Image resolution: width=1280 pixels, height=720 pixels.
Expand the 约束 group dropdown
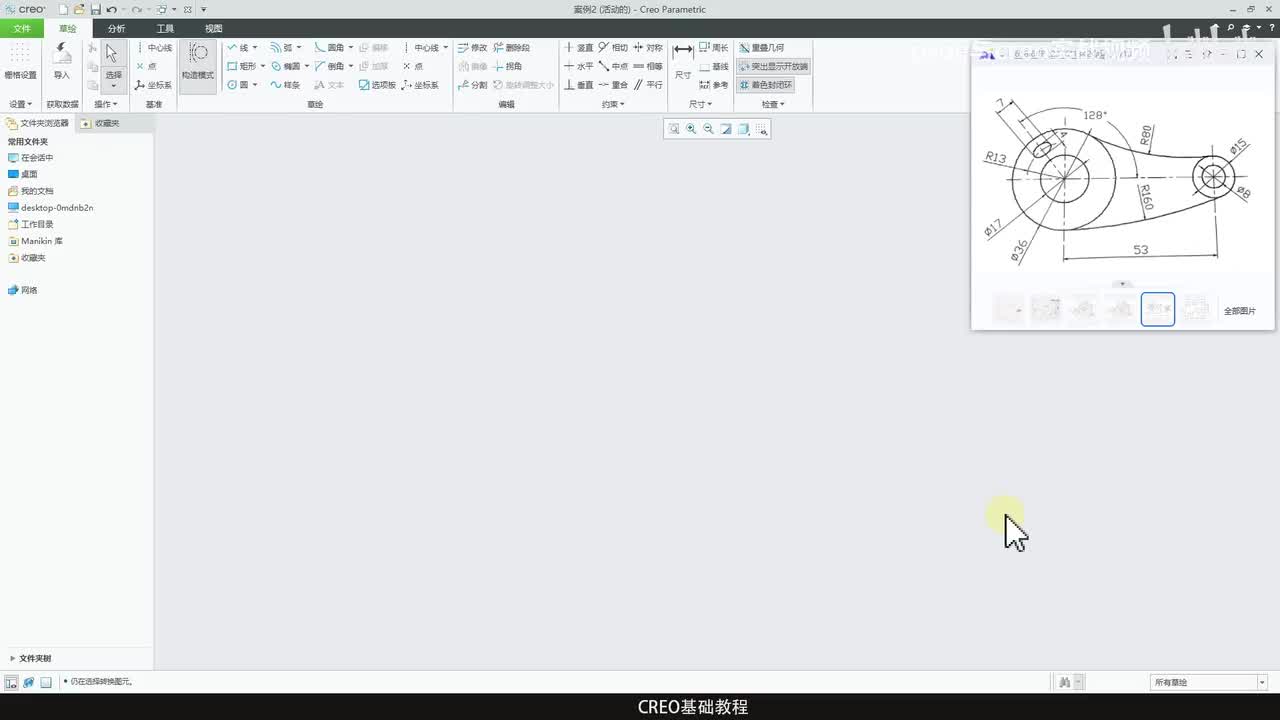pos(613,104)
